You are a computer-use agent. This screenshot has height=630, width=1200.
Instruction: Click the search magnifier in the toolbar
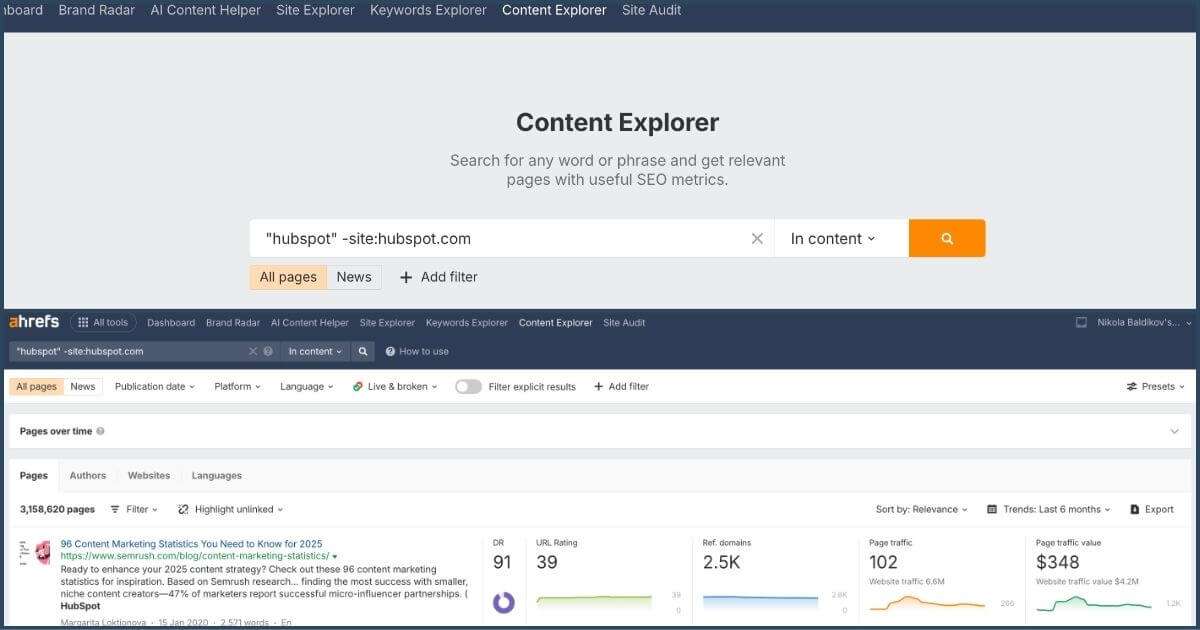pos(362,351)
